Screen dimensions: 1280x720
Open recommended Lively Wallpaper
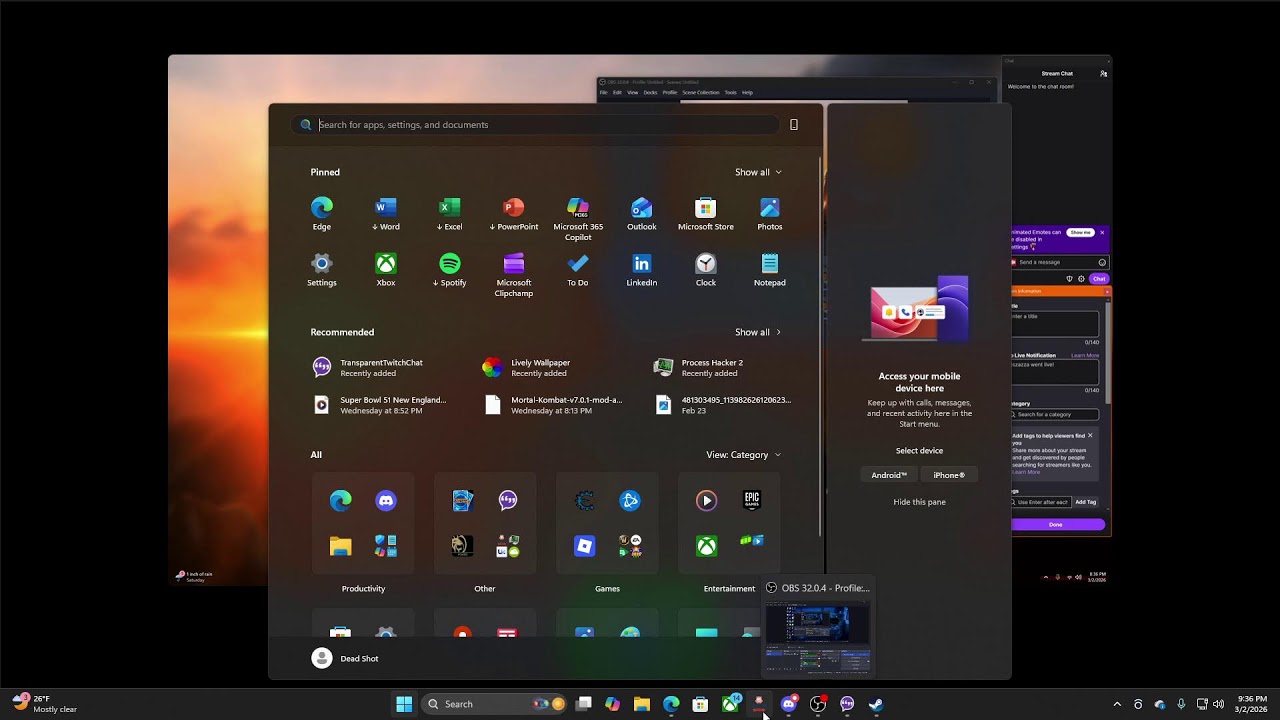(528, 368)
